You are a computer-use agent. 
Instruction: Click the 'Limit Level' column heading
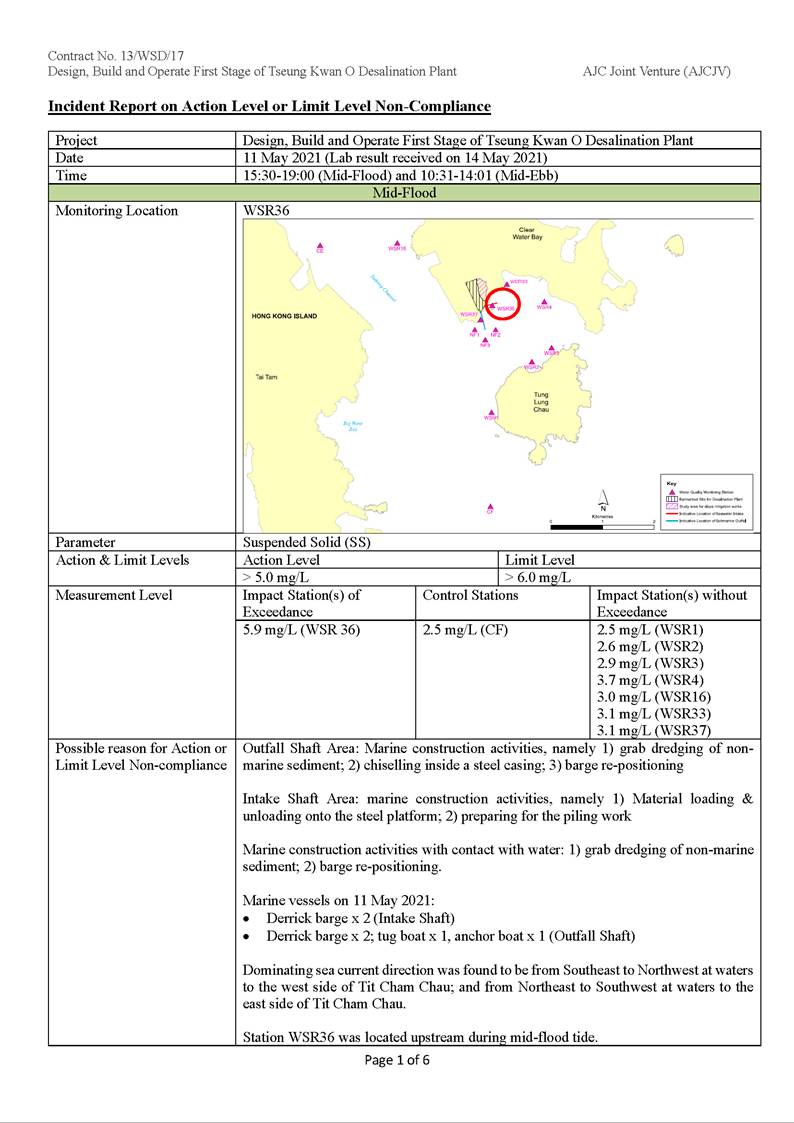[x=539, y=560]
